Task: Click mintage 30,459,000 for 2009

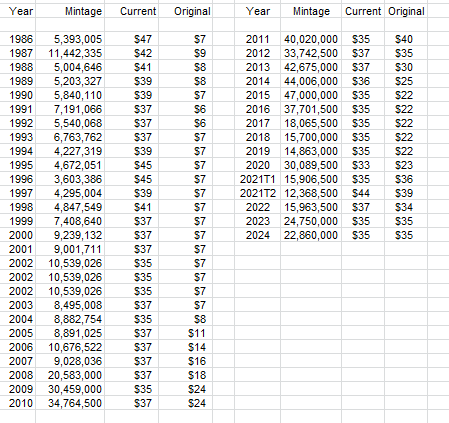Action: point(70,389)
